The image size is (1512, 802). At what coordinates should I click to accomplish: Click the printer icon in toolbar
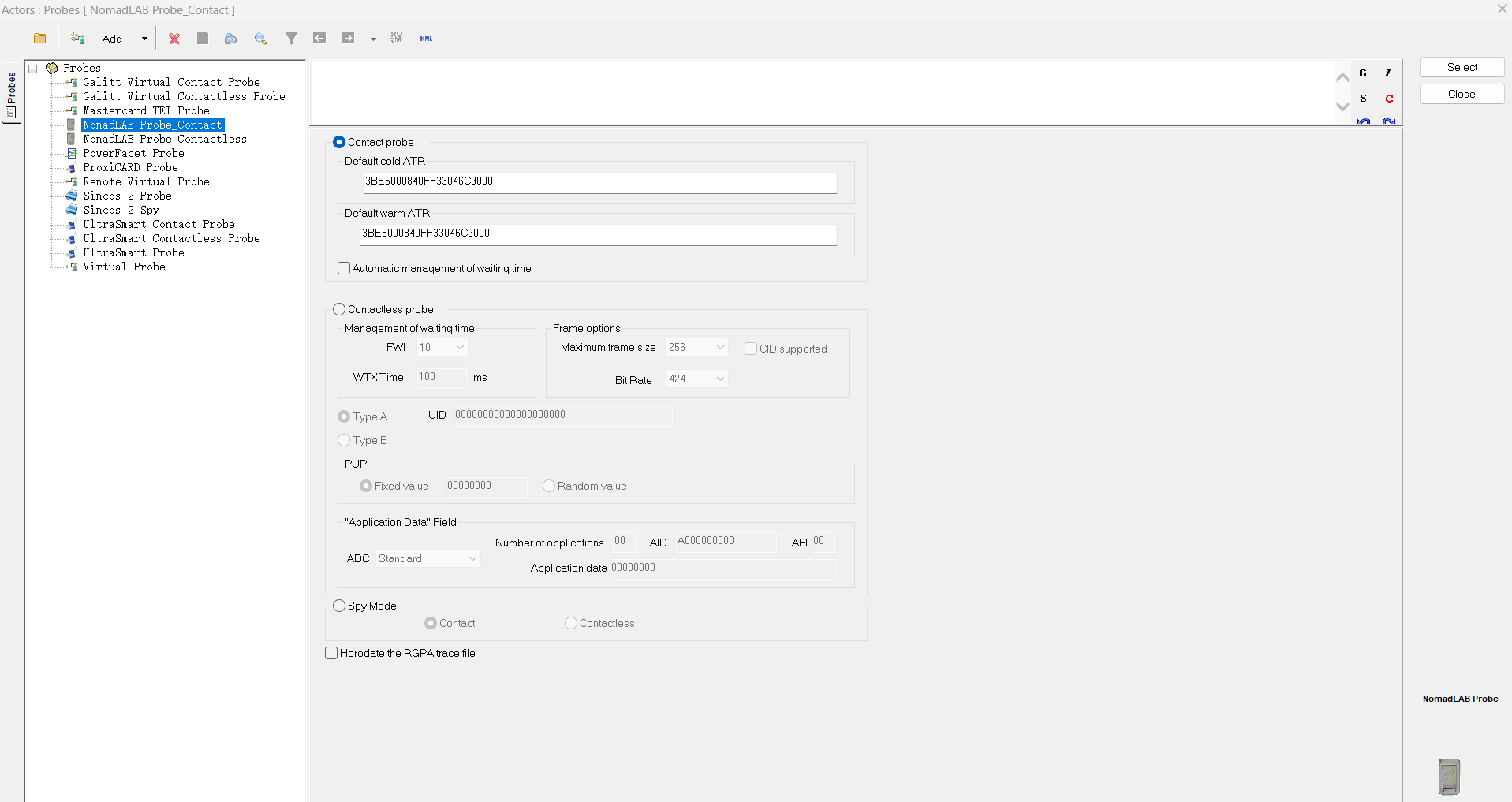coord(230,39)
